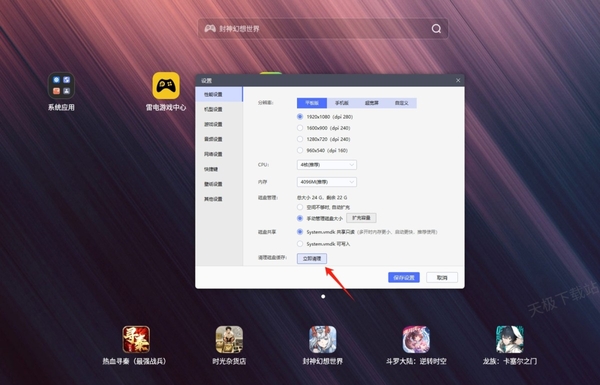Select 手动管理磁盘大小 option

click(x=300, y=218)
